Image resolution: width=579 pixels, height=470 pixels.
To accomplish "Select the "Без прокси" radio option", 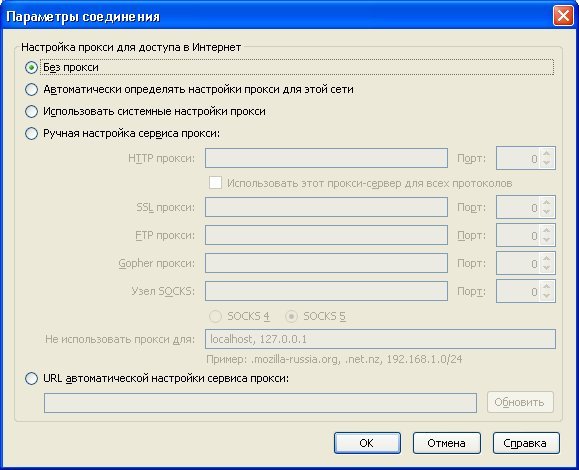I will 31,68.
